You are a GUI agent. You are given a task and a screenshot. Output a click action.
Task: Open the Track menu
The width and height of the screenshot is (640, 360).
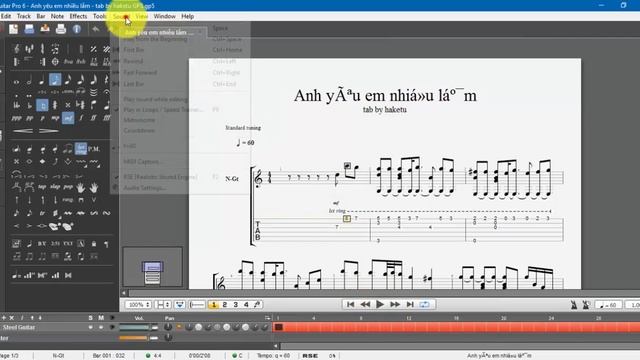(x=24, y=16)
